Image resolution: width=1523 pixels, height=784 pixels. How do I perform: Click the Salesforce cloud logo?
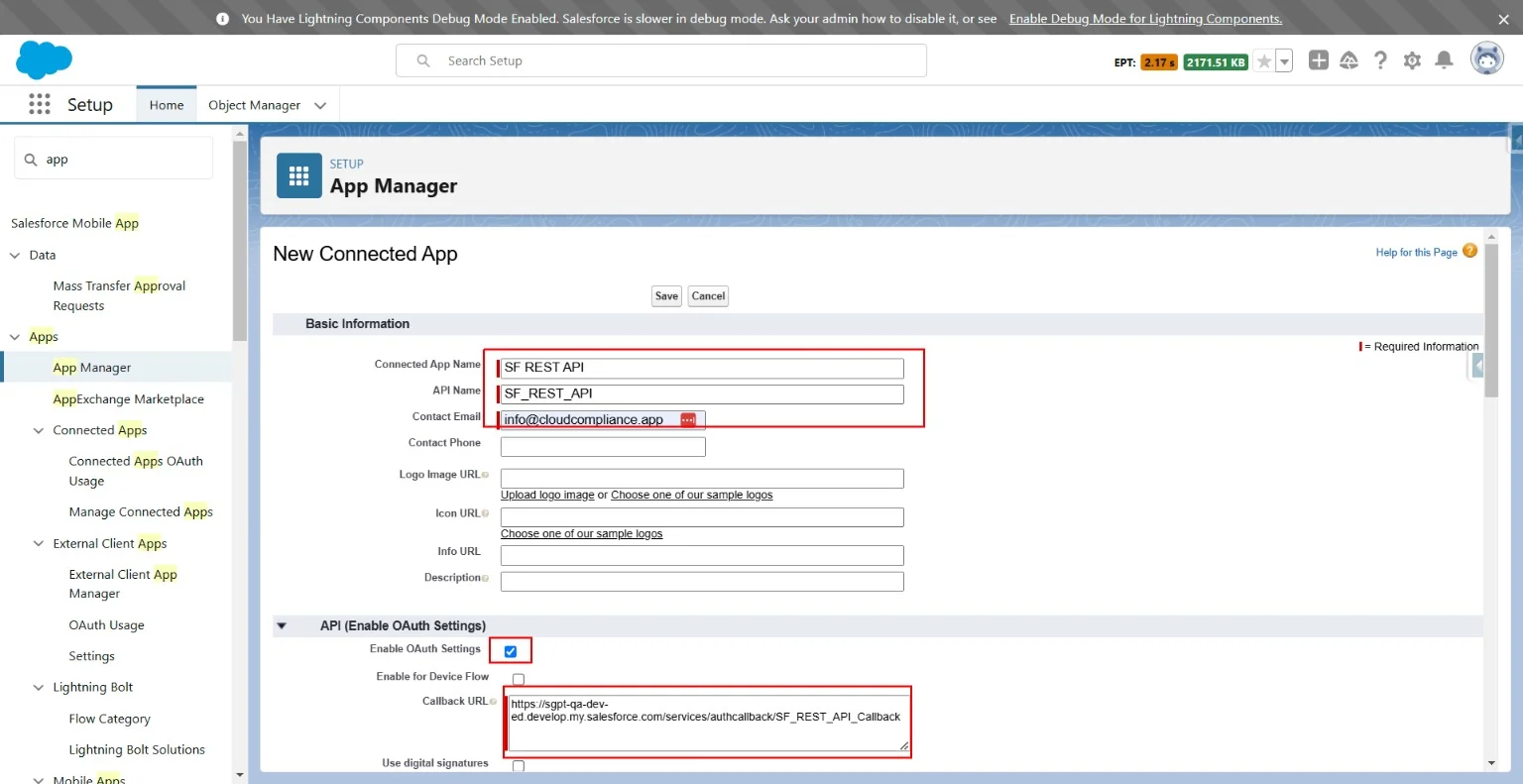(44, 60)
